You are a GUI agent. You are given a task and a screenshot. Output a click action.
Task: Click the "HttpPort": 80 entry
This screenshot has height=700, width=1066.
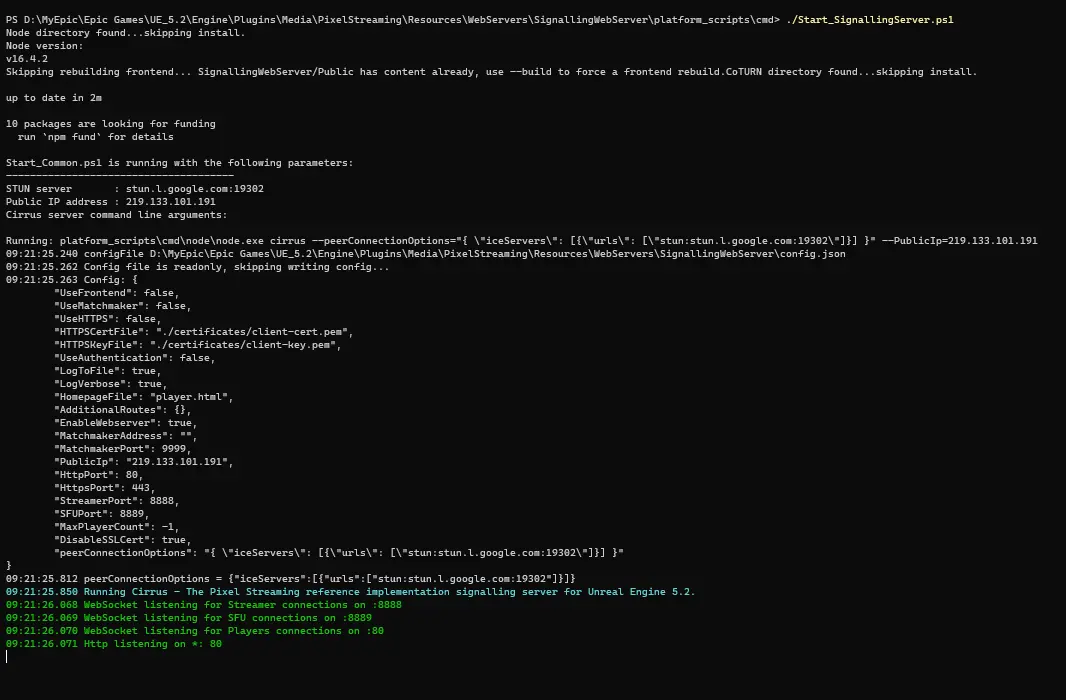tap(99, 474)
